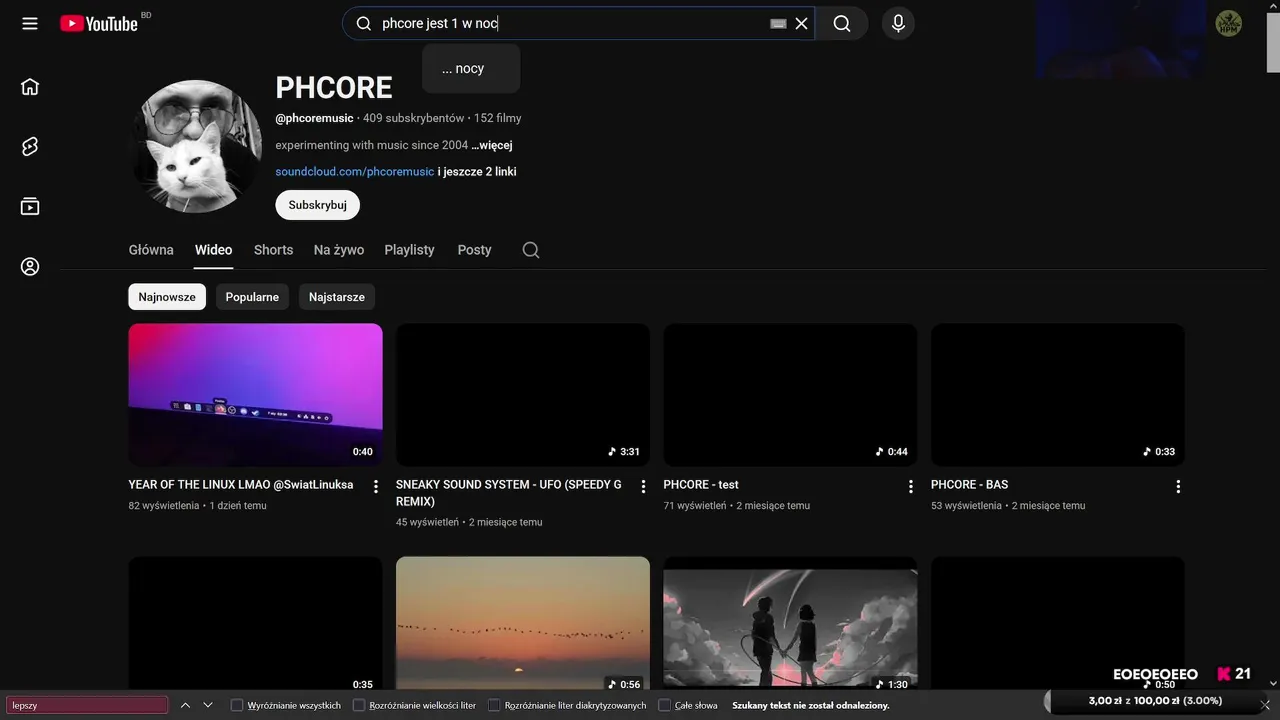Close the find bar
The image size is (1280, 720).
coord(1265,705)
